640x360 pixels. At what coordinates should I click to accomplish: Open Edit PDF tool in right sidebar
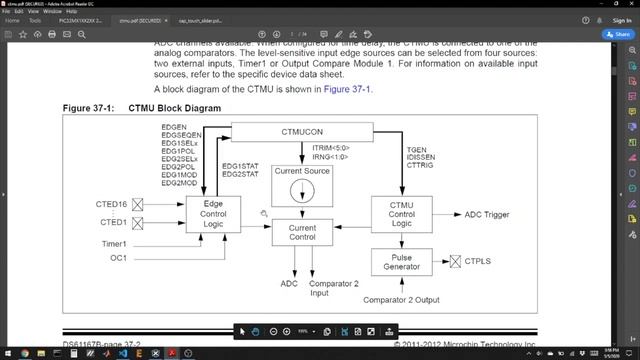click(632, 96)
